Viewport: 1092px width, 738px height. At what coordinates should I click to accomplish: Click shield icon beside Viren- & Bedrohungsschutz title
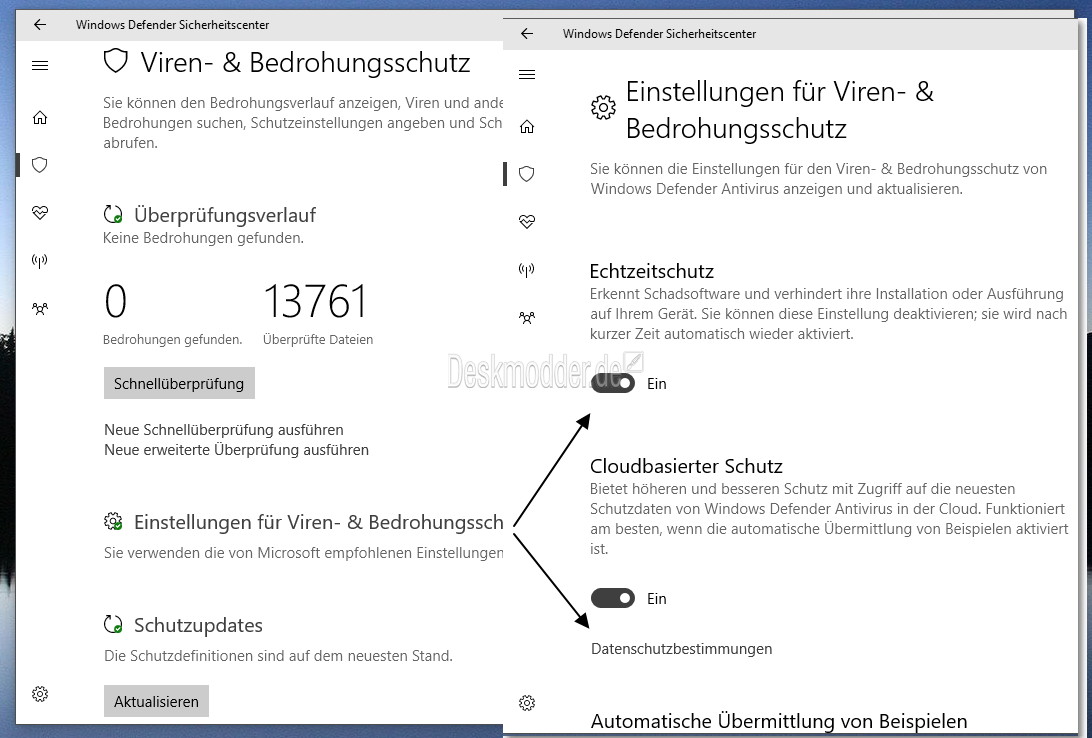click(116, 61)
